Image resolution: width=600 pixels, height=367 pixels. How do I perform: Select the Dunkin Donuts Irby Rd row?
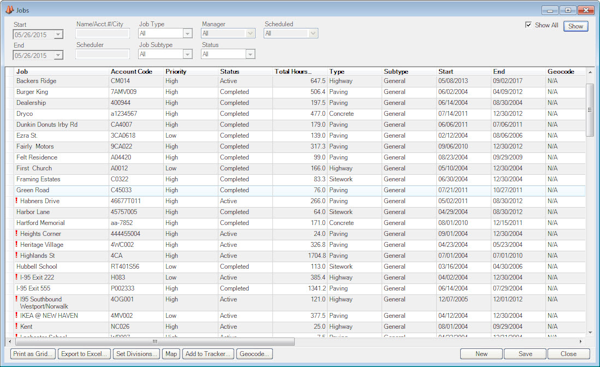click(300, 124)
